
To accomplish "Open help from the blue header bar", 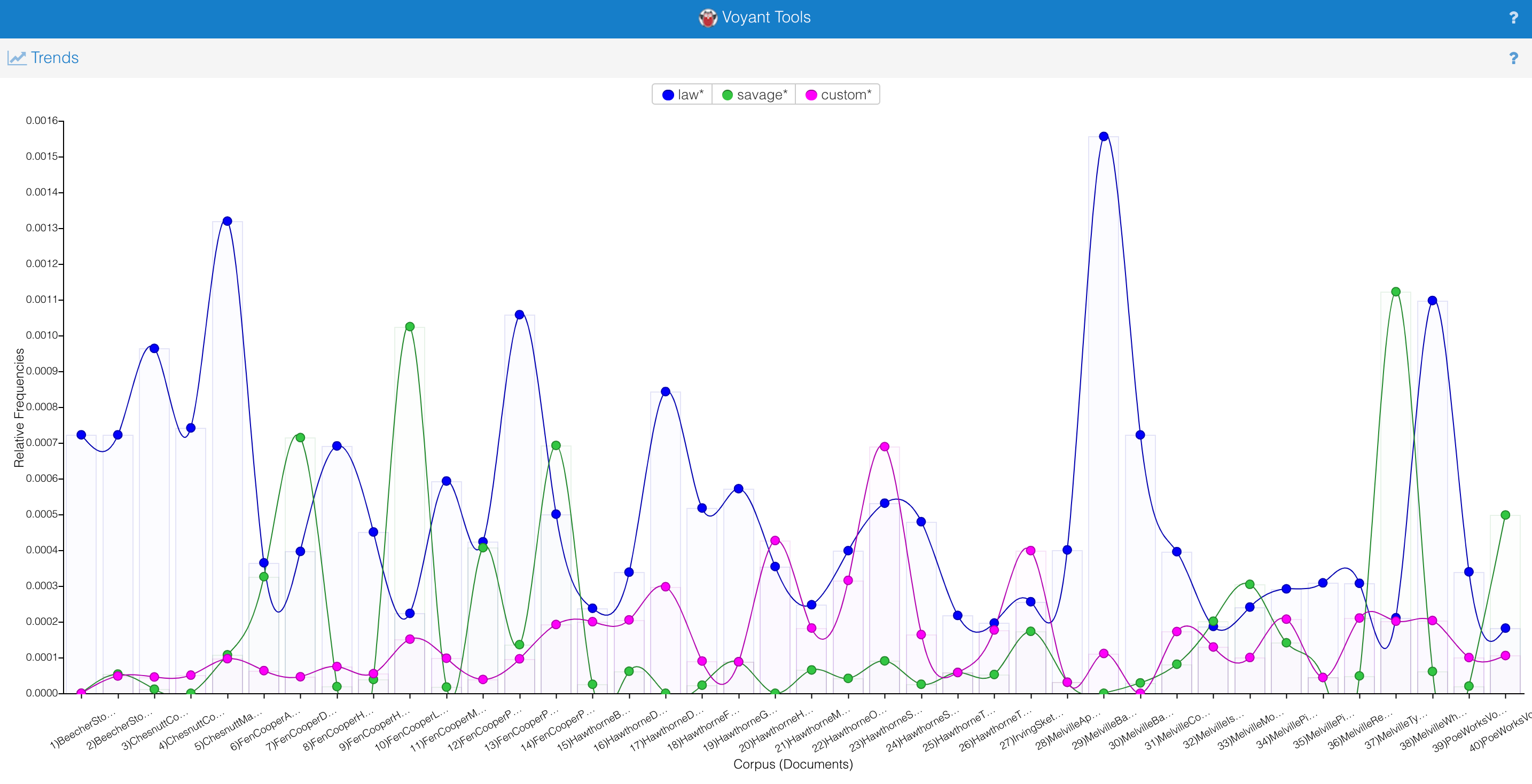I will click(x=1513, y=18).
